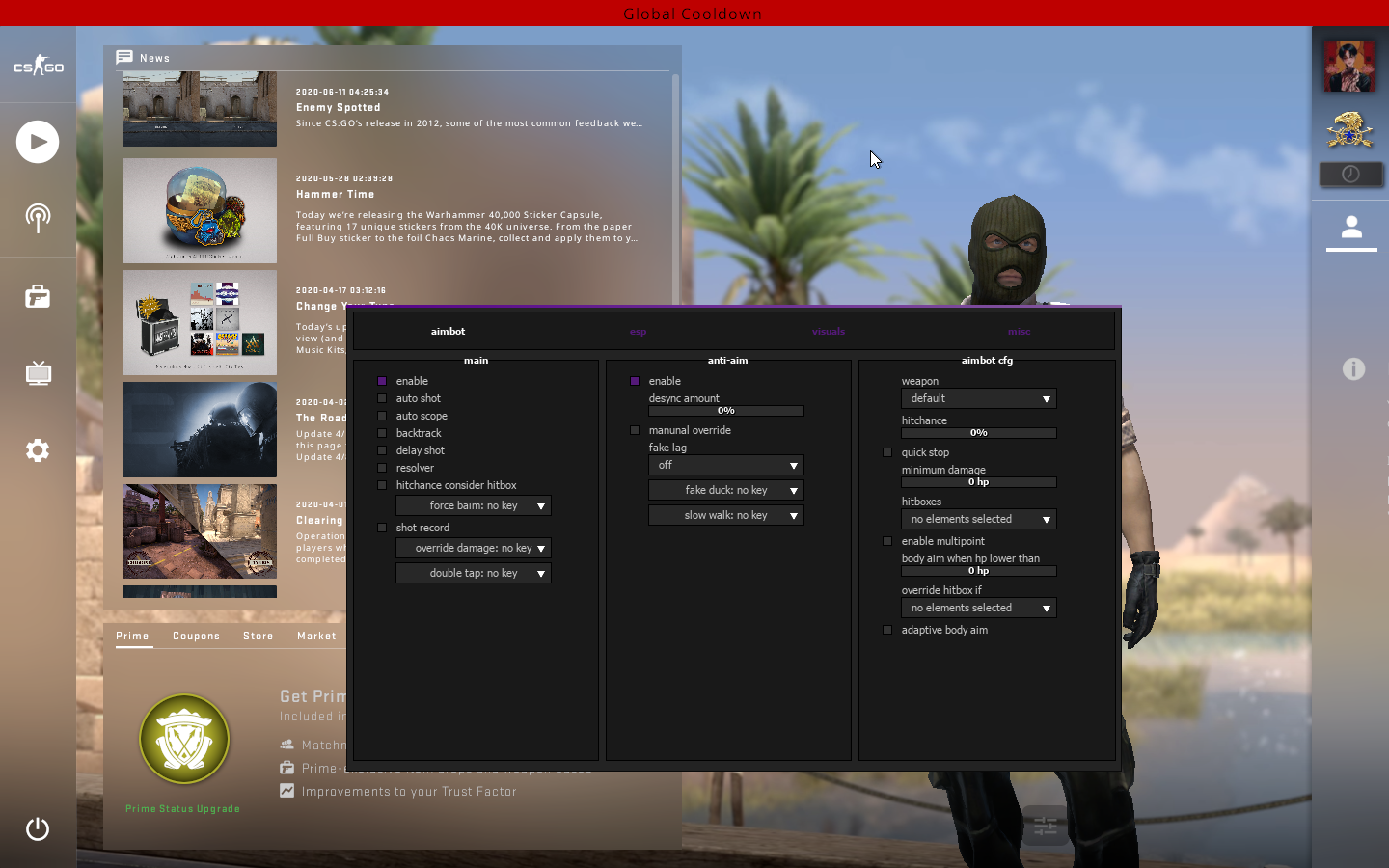
Task: Toggle the anti-aim enable checkbox
Action: tap(635, 381)
